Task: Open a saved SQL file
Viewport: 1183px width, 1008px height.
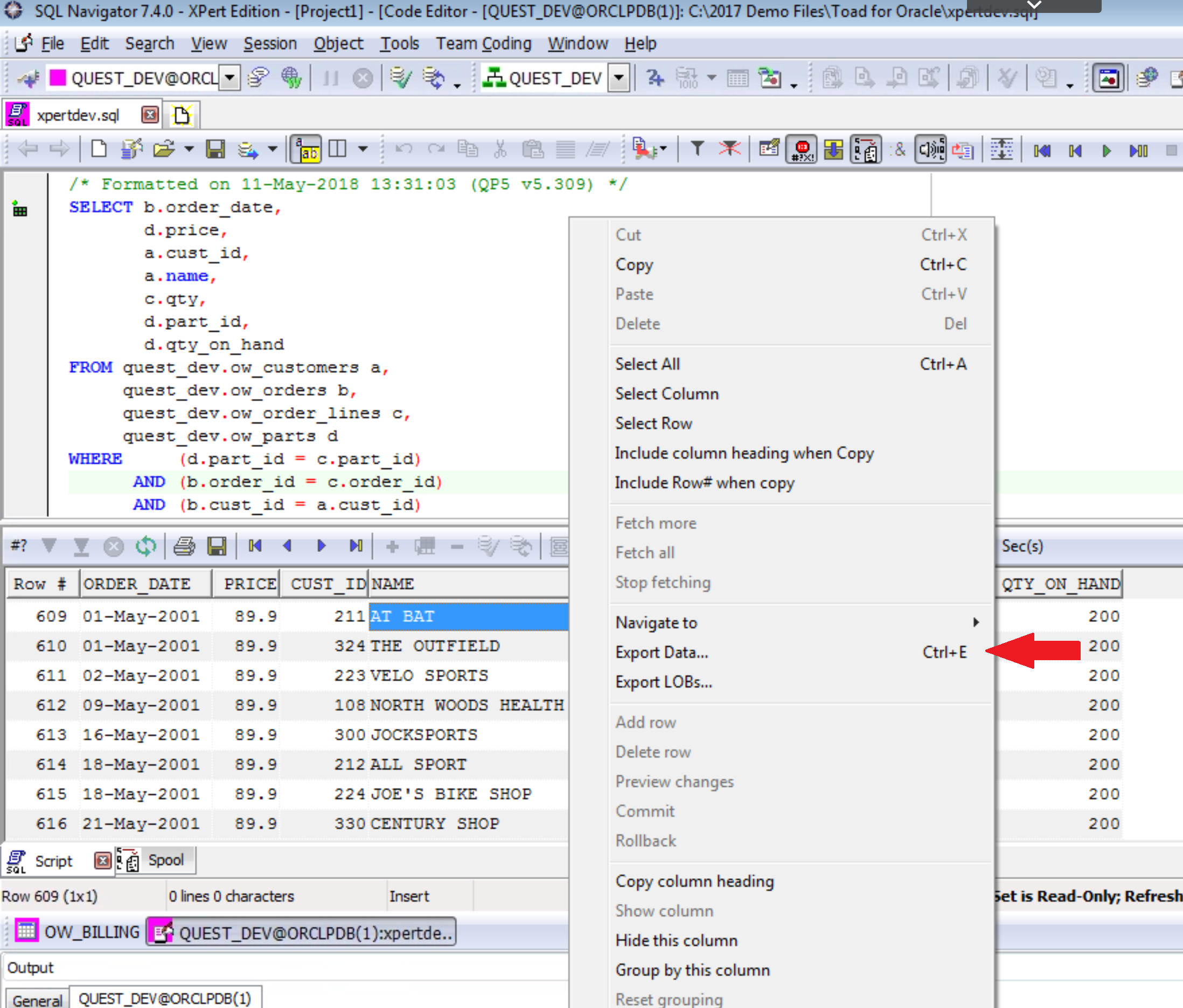Action: click(x=164, y=149)
